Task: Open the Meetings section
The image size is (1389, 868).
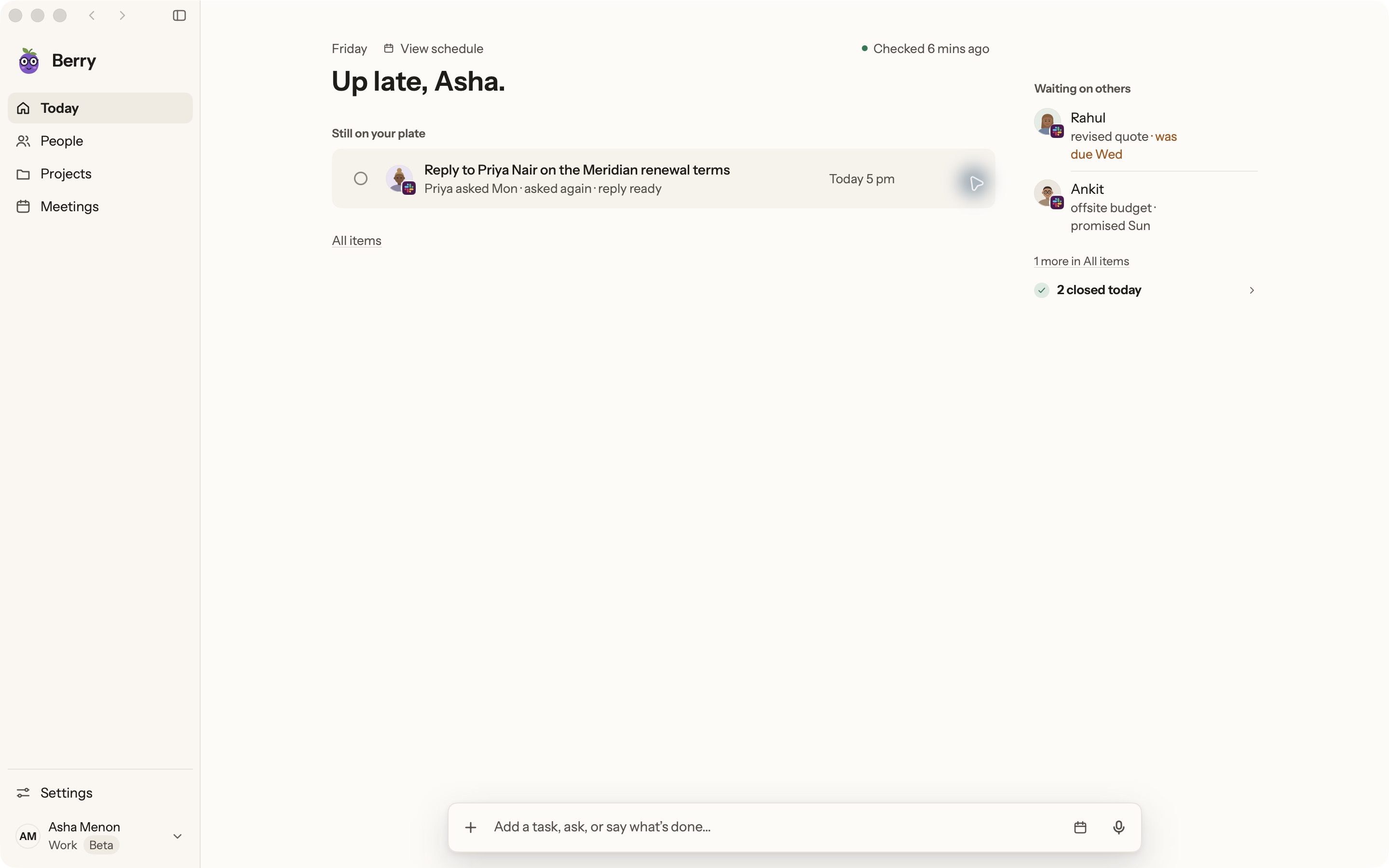Action: [100, 206]
